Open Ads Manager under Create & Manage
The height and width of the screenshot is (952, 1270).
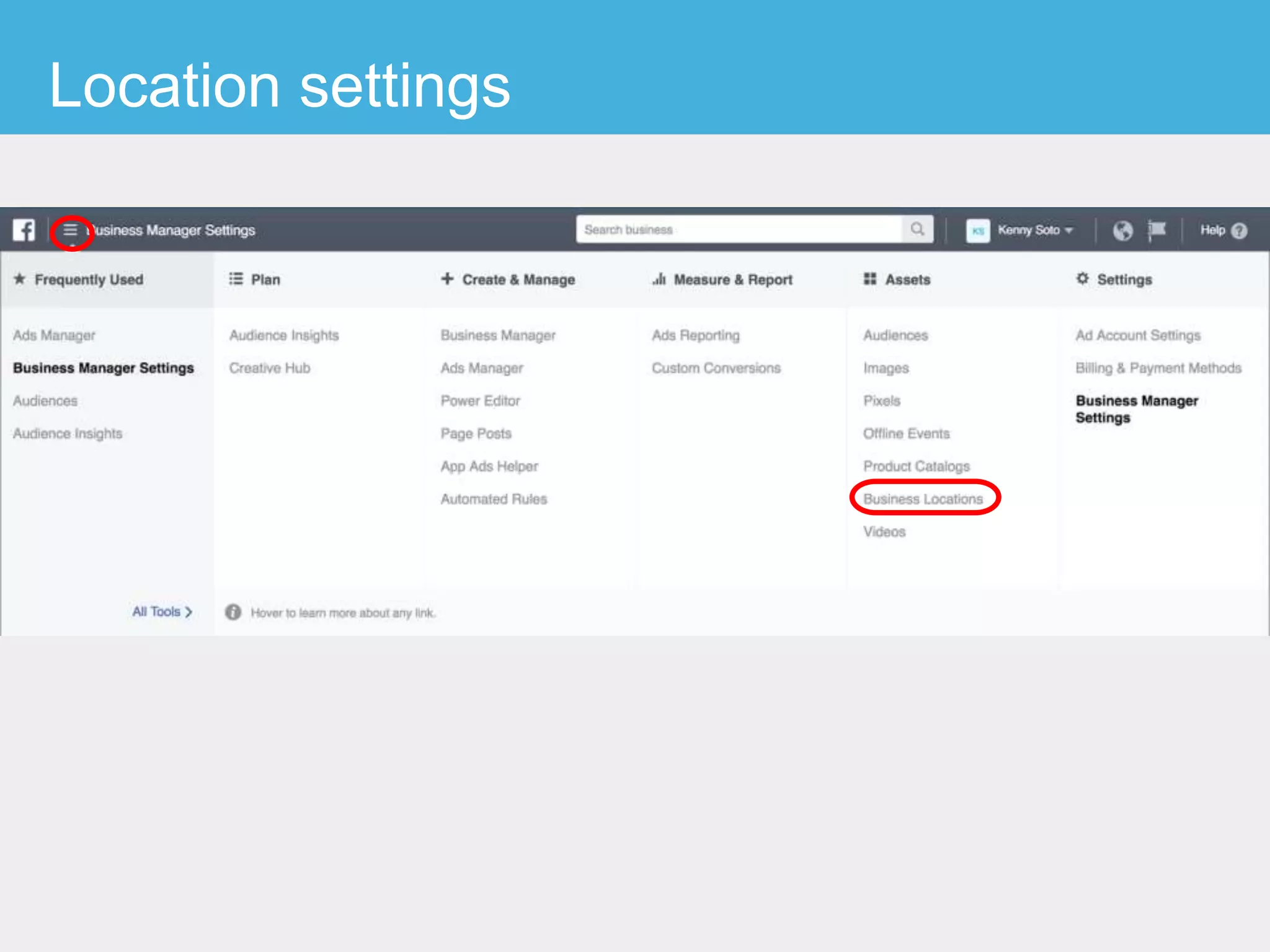(482, 368)
